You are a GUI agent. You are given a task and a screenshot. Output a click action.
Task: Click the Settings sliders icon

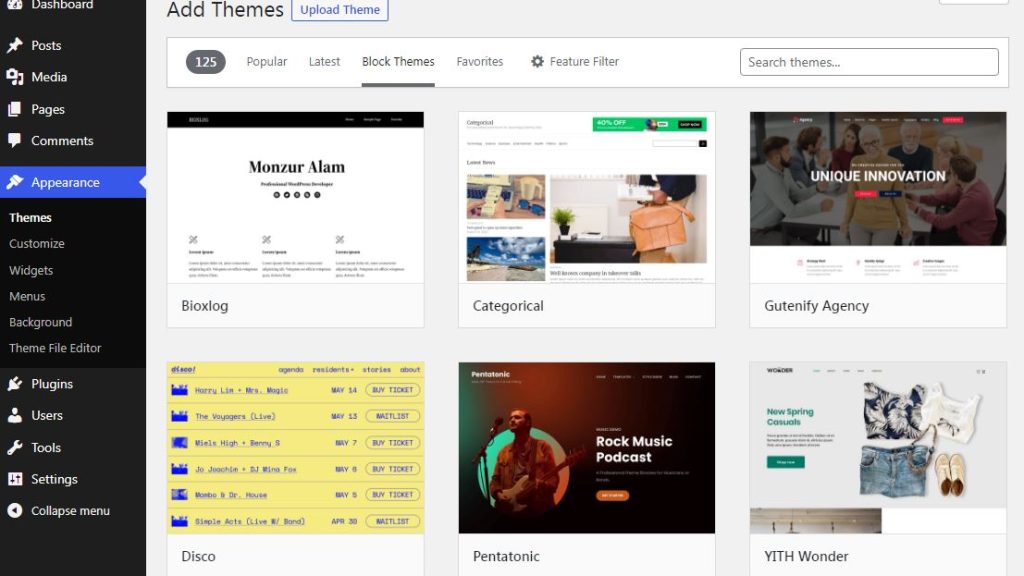14,479
